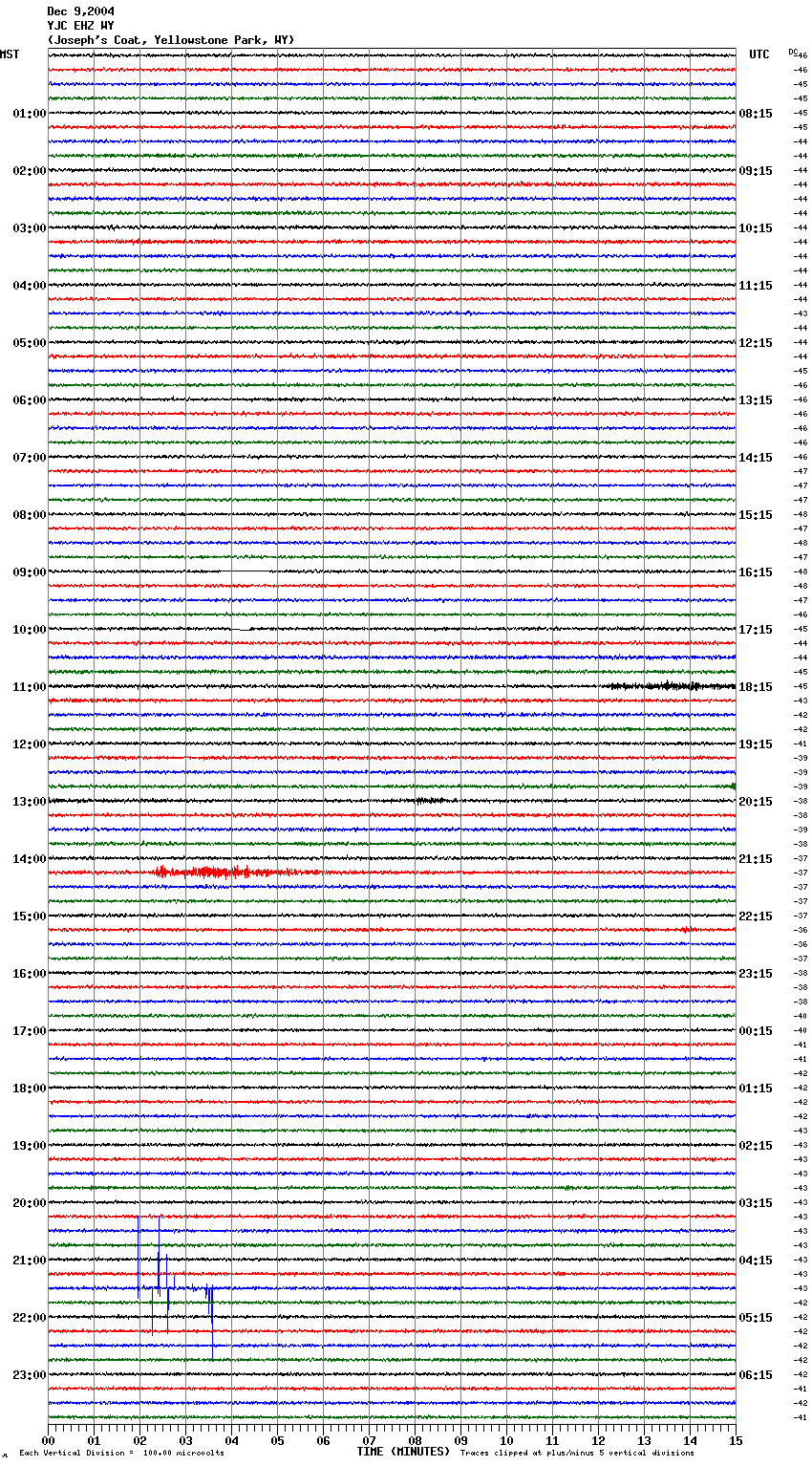
Task: Click the "(Joseph's Coat, Yellowstone Park, WY)" title
Action: point(171,40)
